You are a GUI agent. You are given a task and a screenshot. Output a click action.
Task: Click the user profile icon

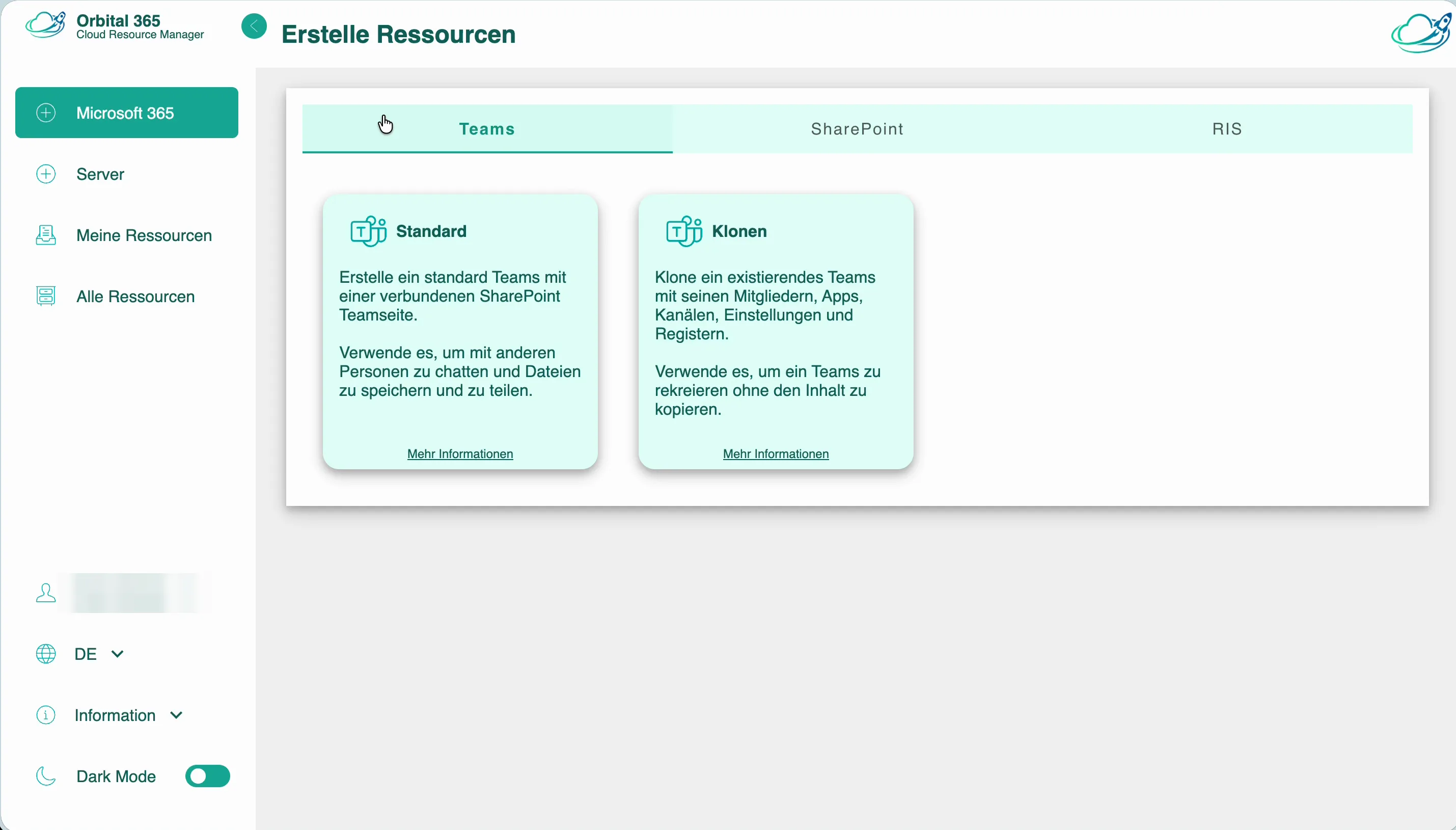46,593
